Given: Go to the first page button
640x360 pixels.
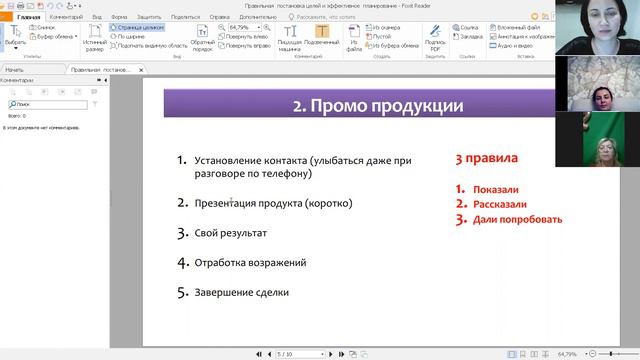Looking at the screenshot, I should pyautogui.click(x=259, y=354).
